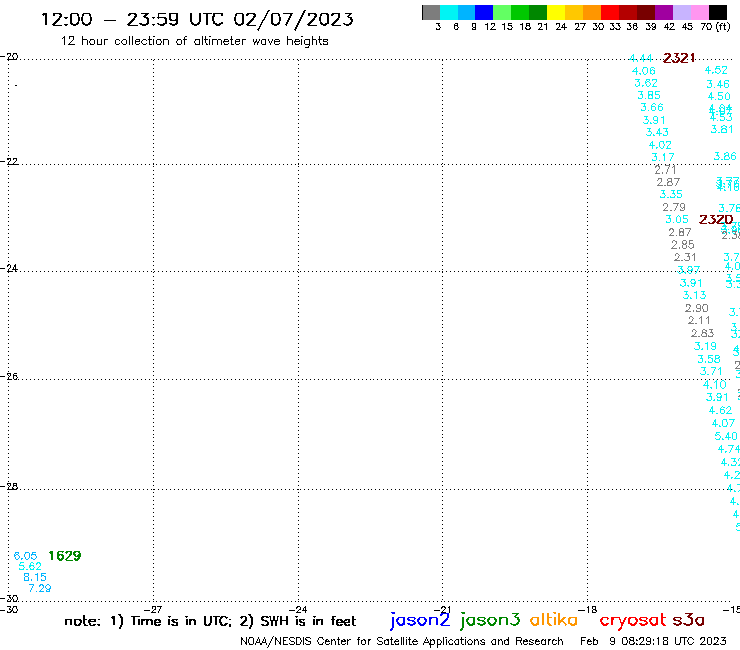Click the wave height value 6.05
The height and width of the screenshot is (650, 740).
tap(25, 556)
